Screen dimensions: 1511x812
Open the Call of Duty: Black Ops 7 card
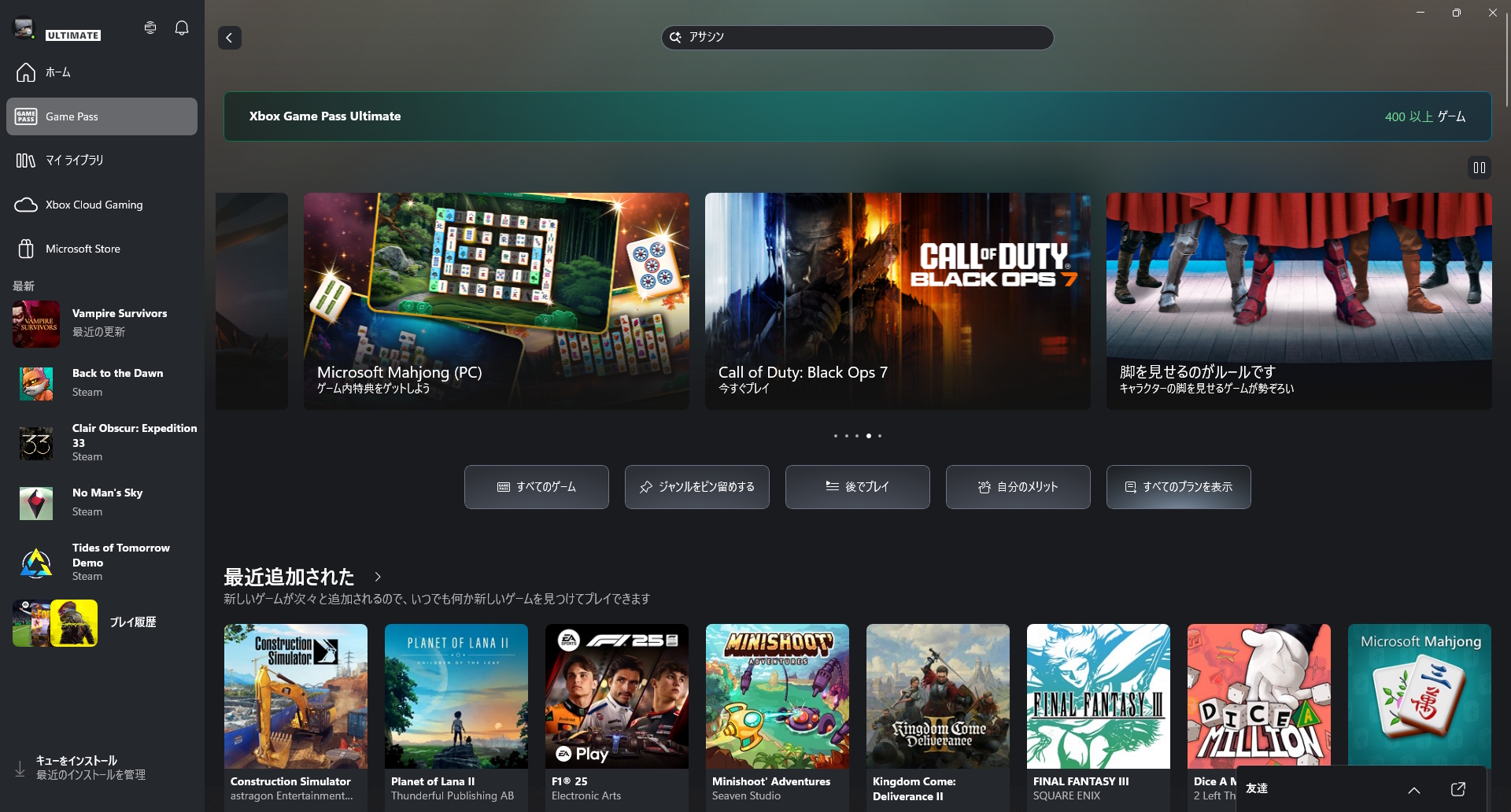(x=898, y=301)
